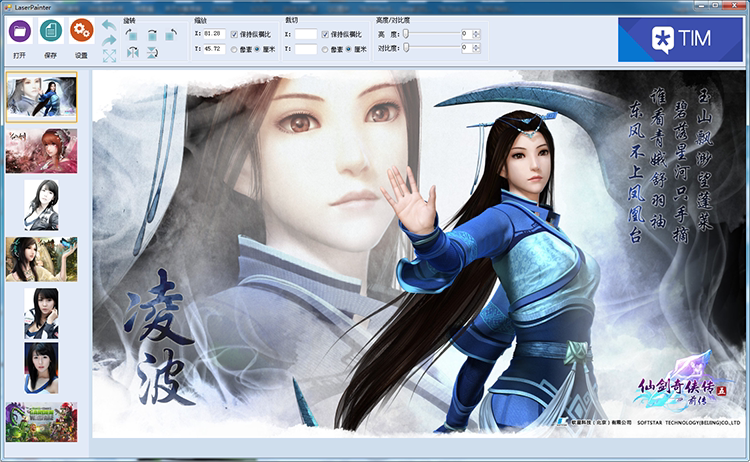The image size is (750, 462).
Task: Click the LaserPainter window title icon
Action: (8, 7)
